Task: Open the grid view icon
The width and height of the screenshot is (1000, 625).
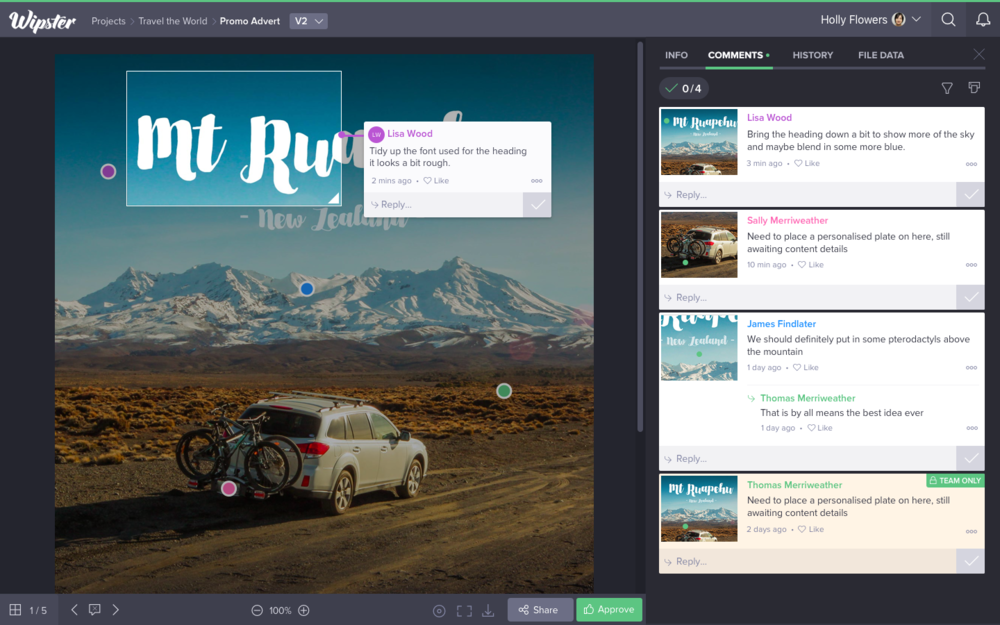Action: (15, 610)
